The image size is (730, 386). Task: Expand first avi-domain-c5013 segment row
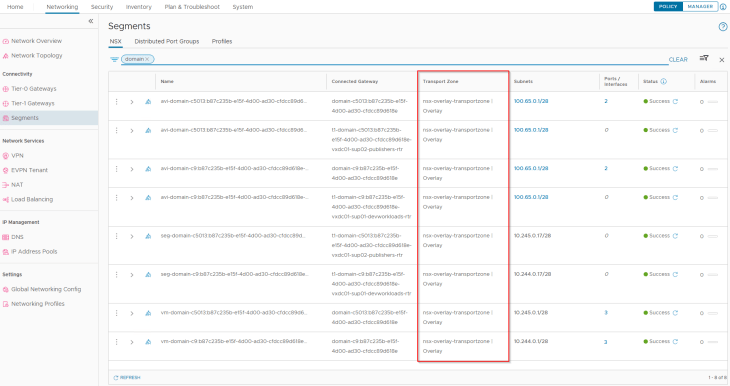[132, 102]
